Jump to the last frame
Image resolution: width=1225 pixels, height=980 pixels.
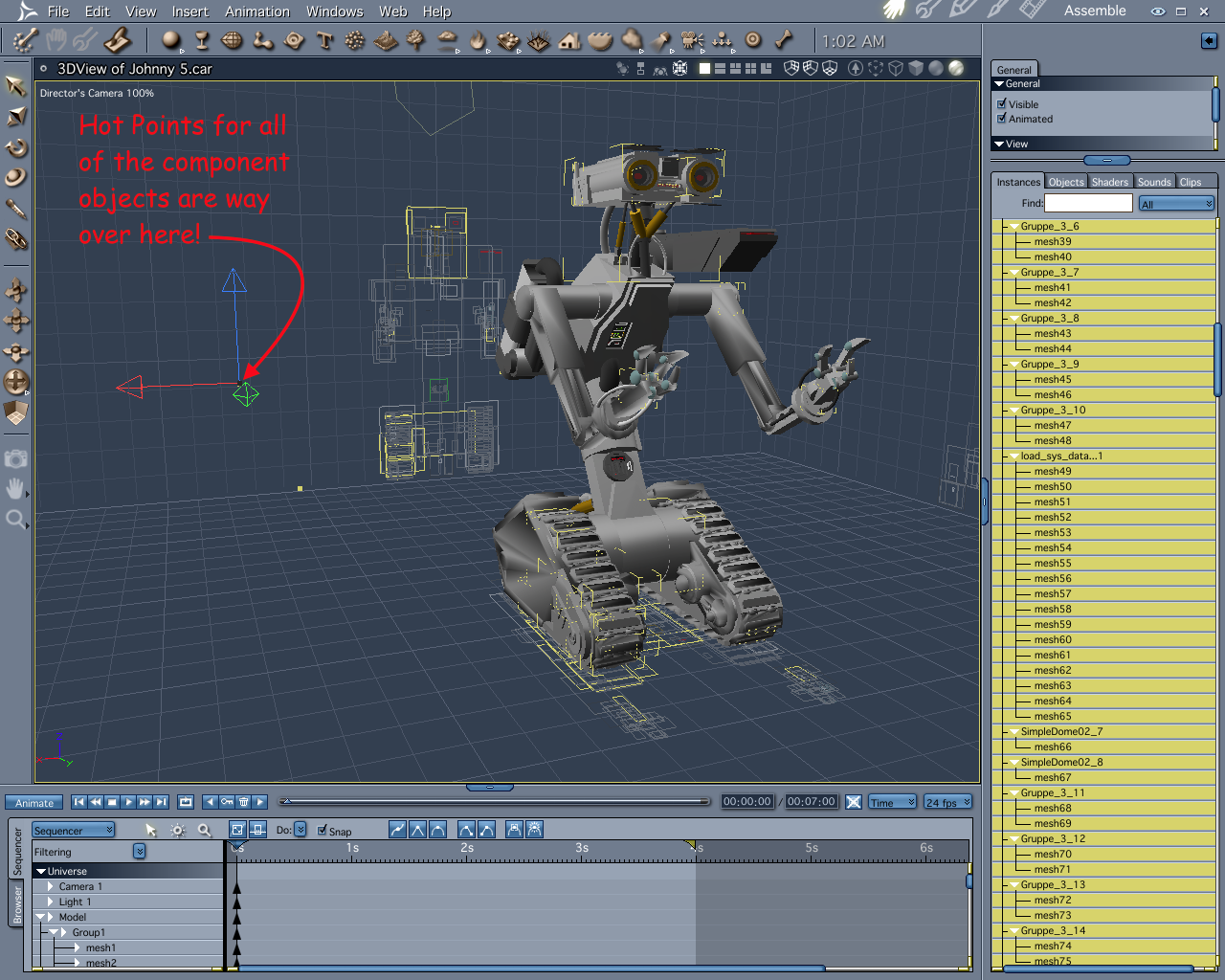161,802
